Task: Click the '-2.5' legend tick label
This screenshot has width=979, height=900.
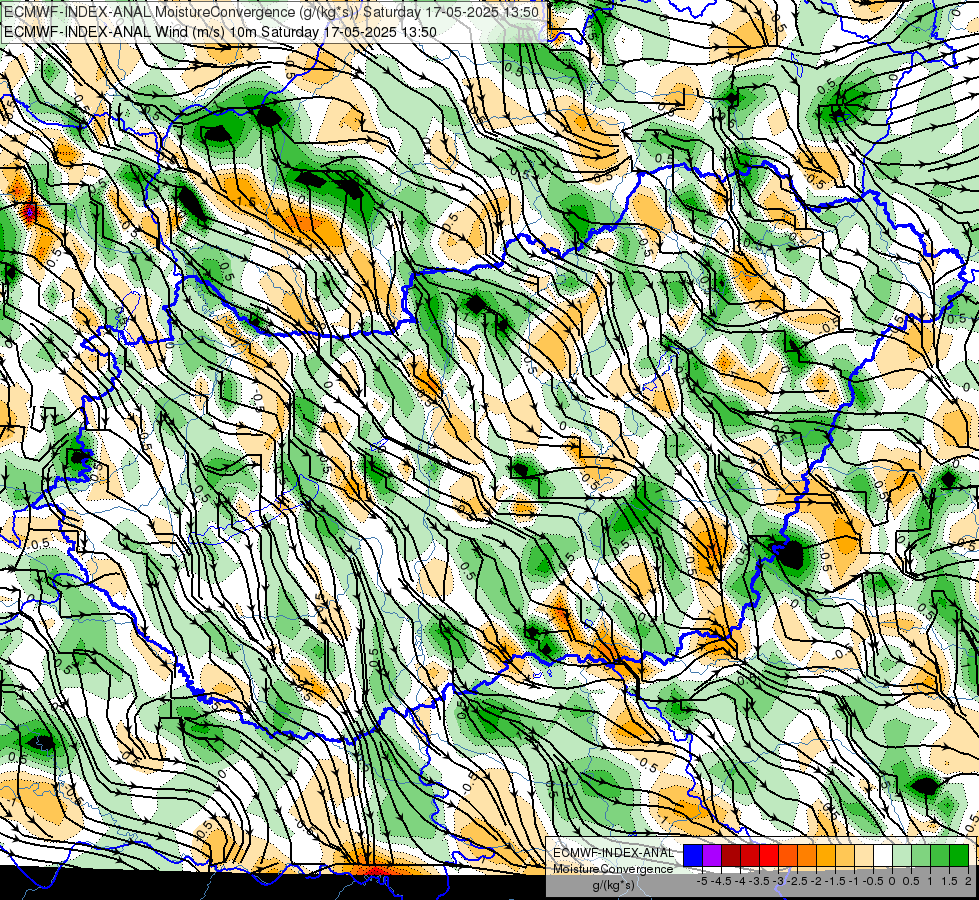Action: pyautogui.click(x=797, y=881)
